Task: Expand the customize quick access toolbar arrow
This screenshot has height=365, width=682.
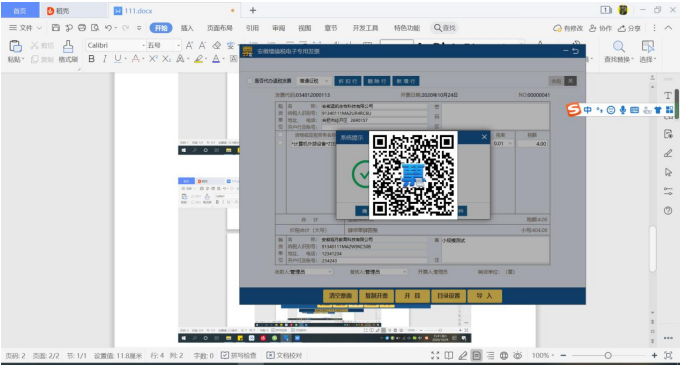Action: point(139,28)
